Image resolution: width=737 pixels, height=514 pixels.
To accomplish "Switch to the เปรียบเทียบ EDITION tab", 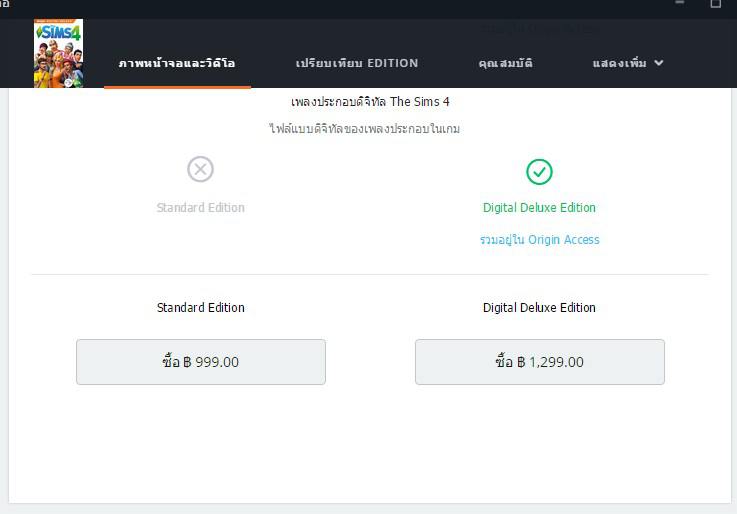I will pyautogui.click(x=357, y=63).
